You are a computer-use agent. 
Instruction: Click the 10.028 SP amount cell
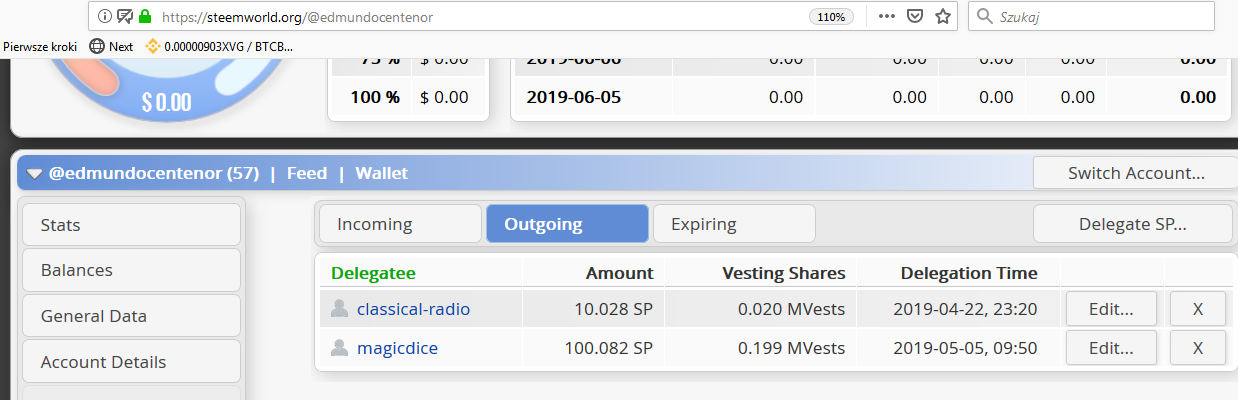tap(614, 309)
